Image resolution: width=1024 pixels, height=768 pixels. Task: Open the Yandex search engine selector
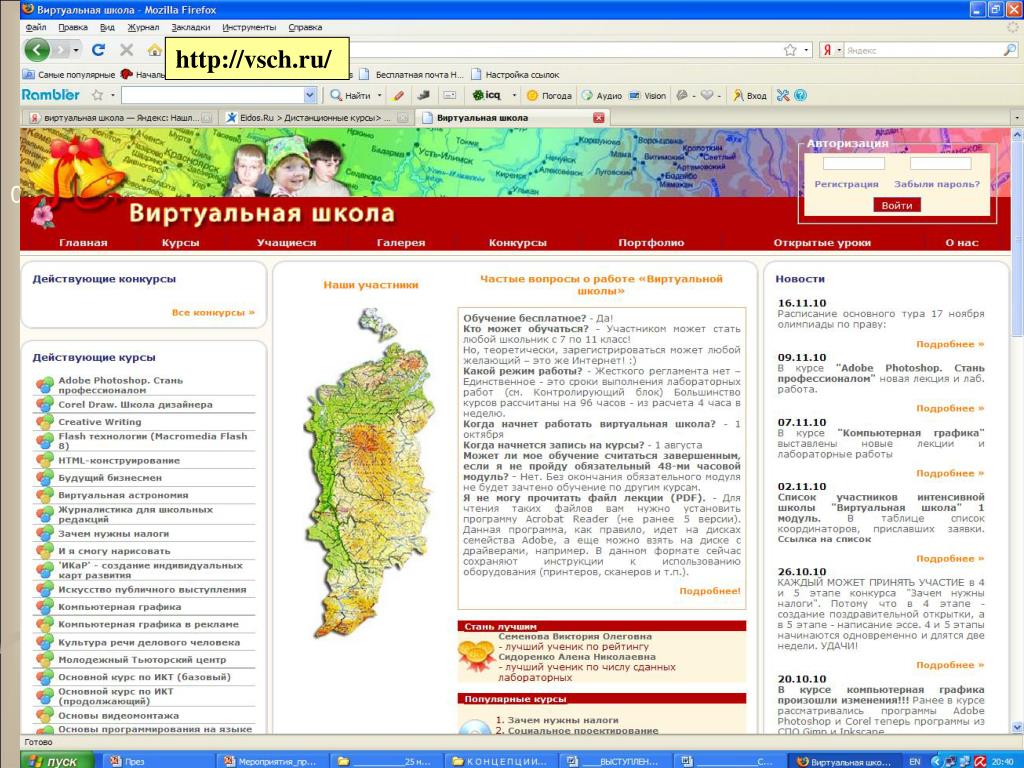pos(831,50)
